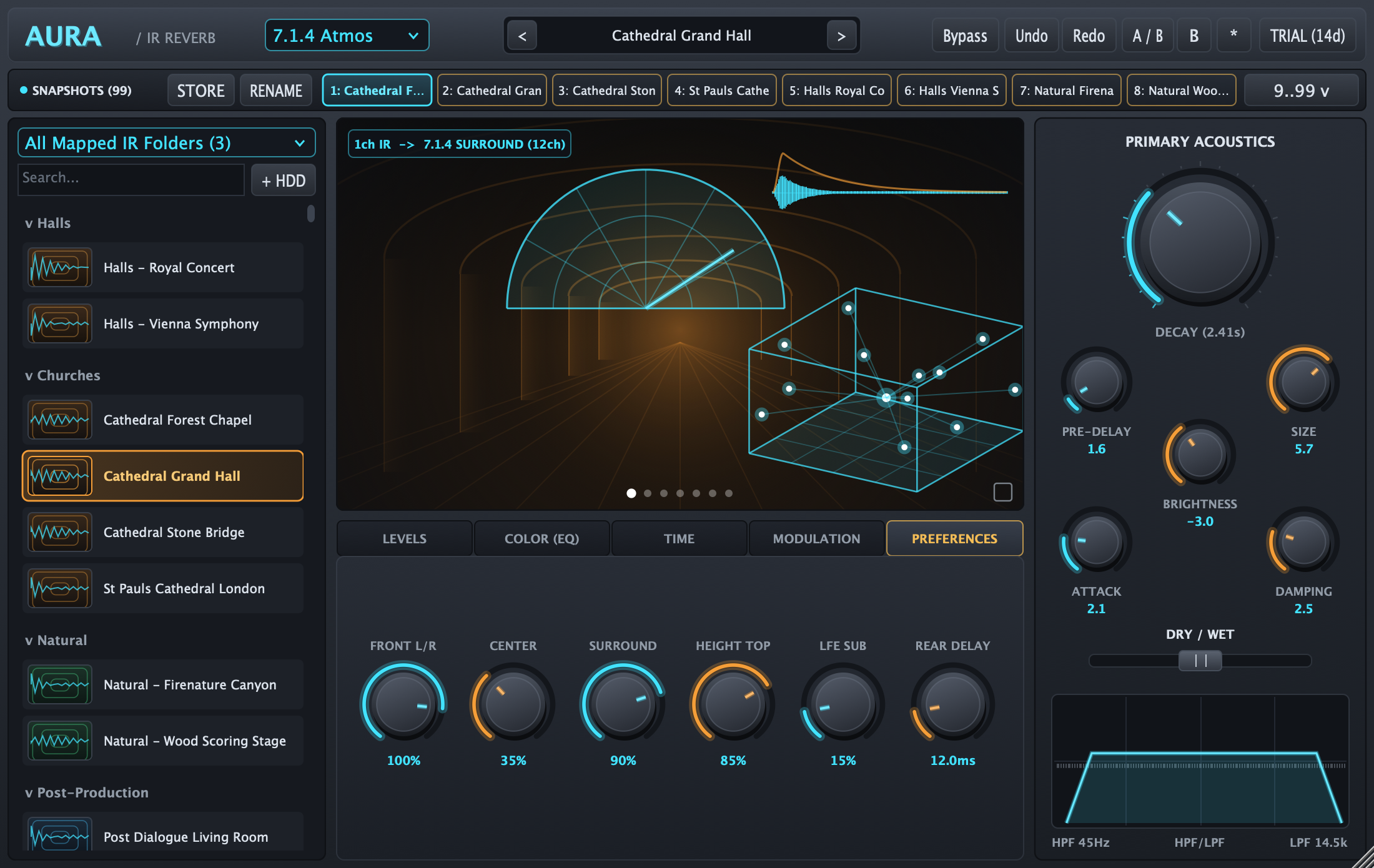Click the Halls – Royal Concert waveform icon
Image resolution: width=1374 pixels, height=868 pixels.
coord(60,267)
